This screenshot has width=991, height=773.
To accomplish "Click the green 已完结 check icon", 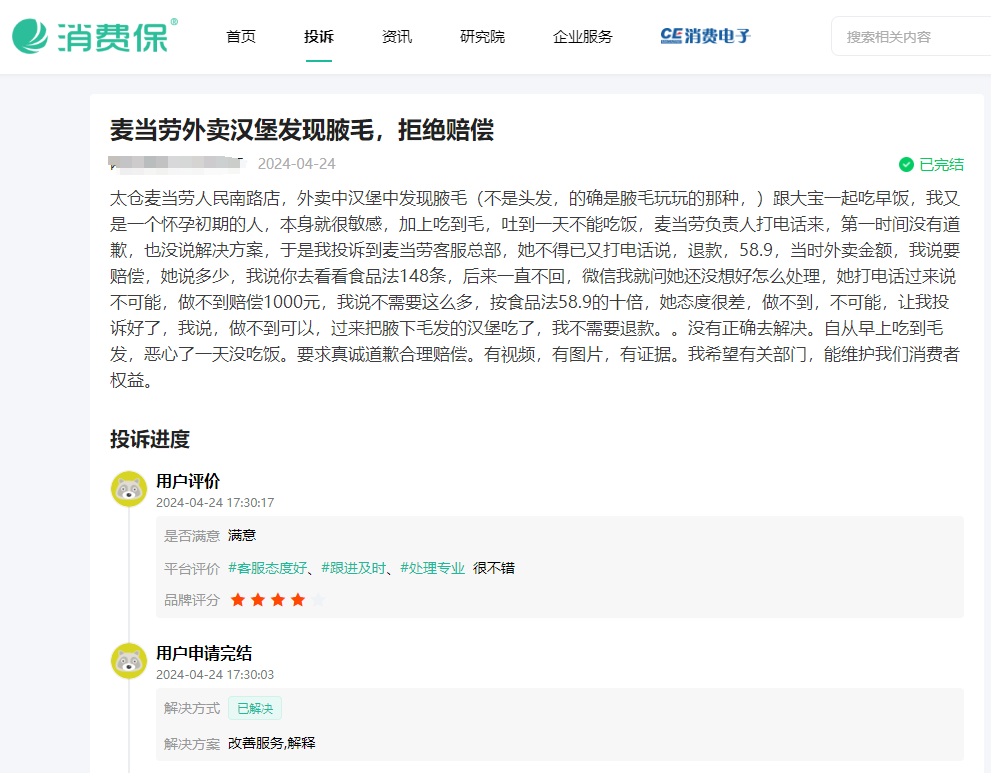I will click(x=906, y=164).
